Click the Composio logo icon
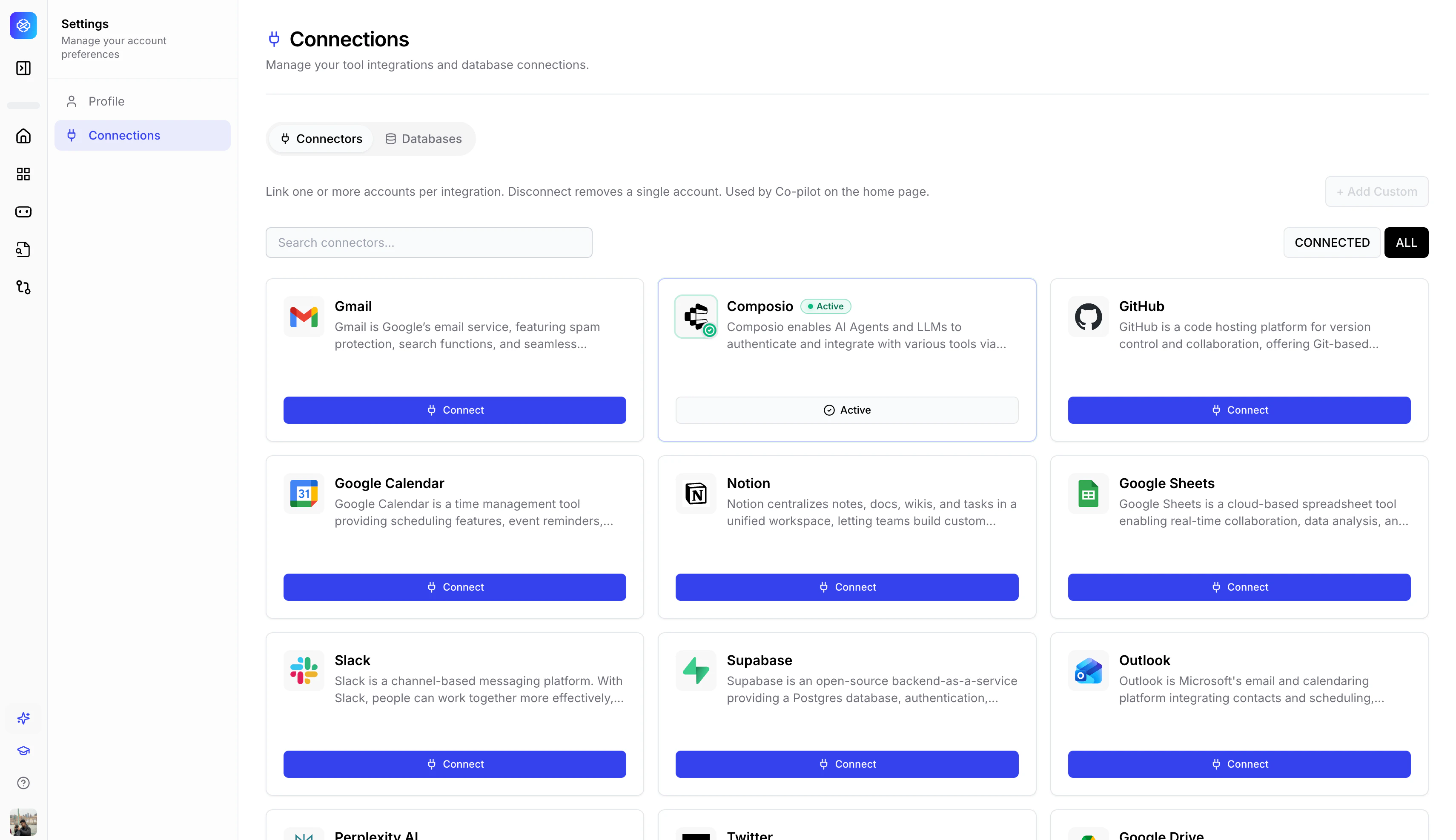The height and width of the screenshot is (840, 1456). click(x=696, y=317)
